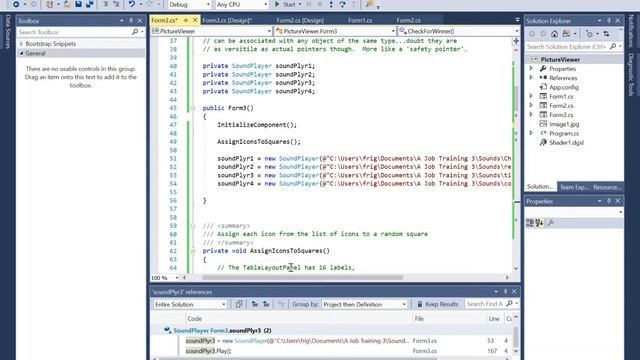This screenshot has width=640, height=360.
Task: Collapse the AssignIconsToSquares method block
Action: 193,251
